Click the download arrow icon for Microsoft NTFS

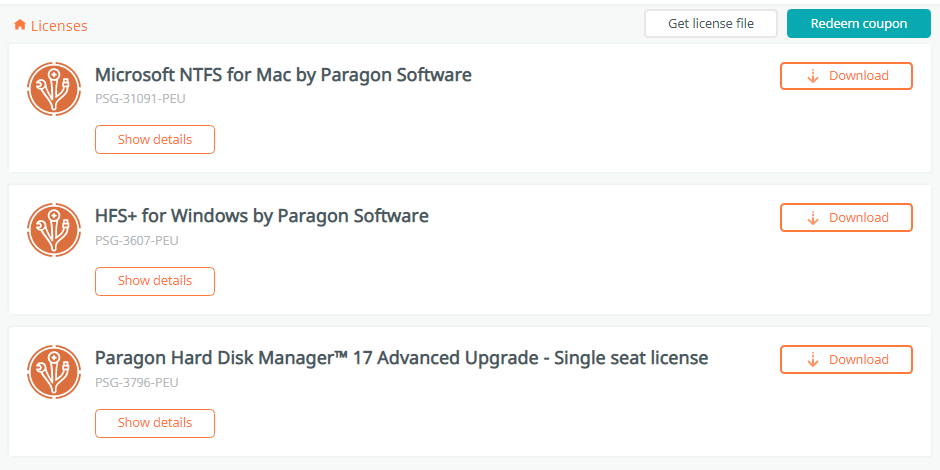[813, 76]
